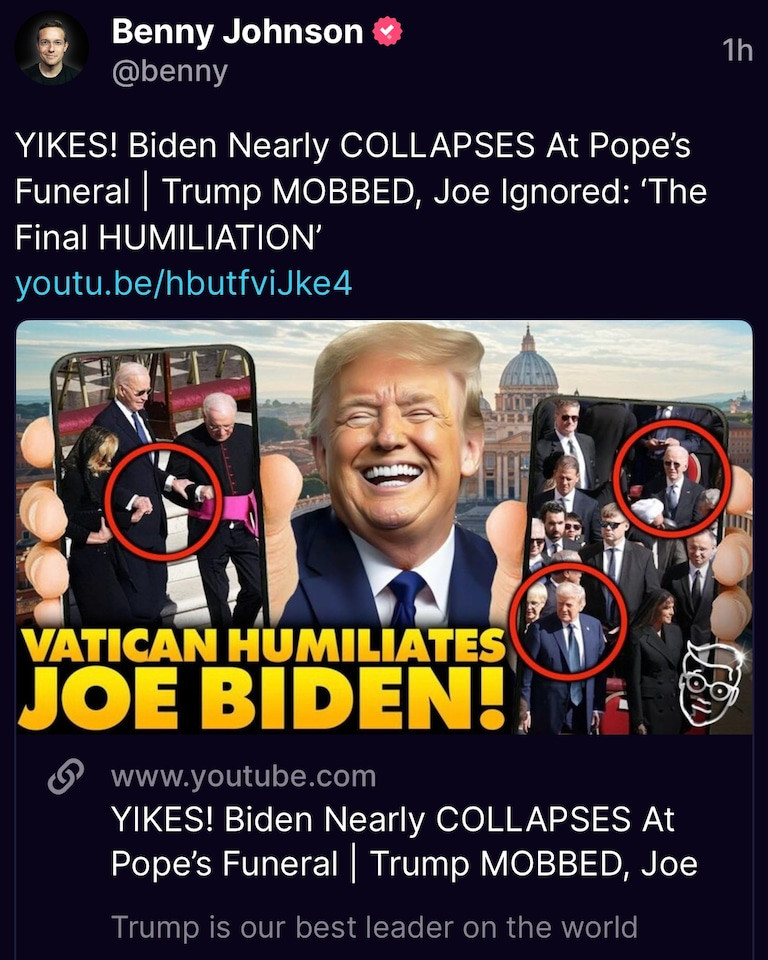Open the Benny Johnson display name
The width and height of the screenshot is (768, 960).
(238, 32)
